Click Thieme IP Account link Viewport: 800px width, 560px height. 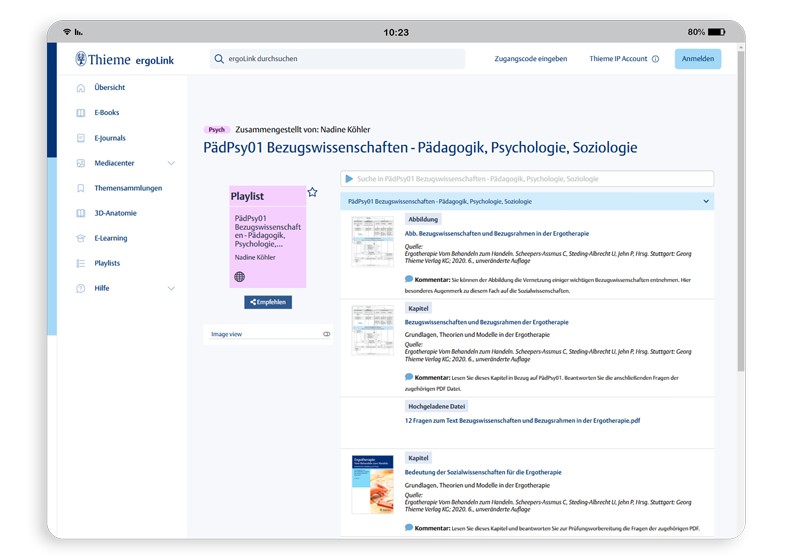[618, 59]
